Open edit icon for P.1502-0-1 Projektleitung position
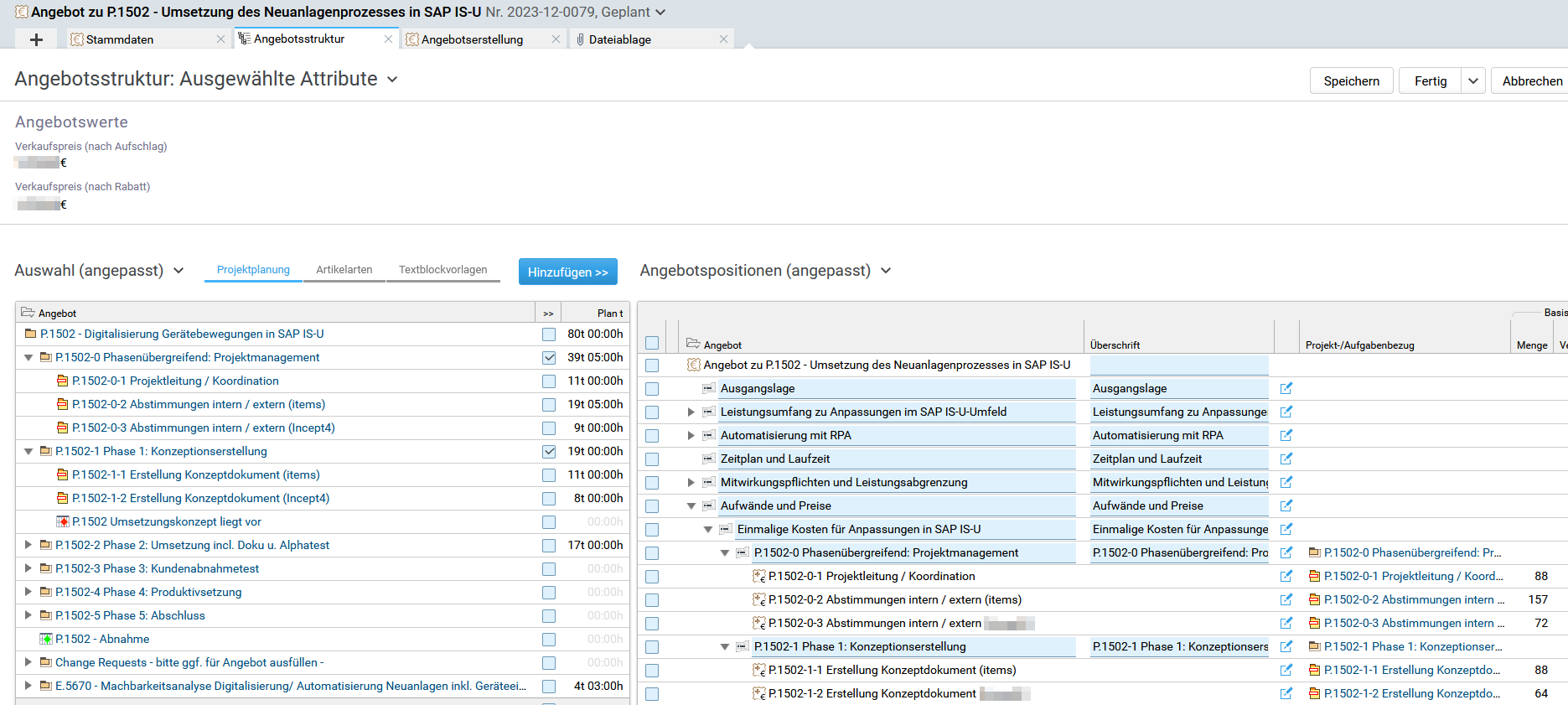 click(1286, 576)
